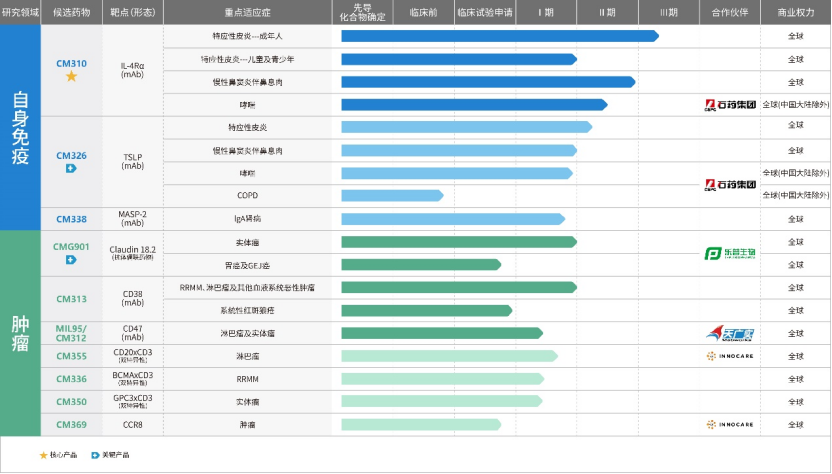Select the CM326 drug candidate label
Image resolution: width=832 pixels, height=474 pixels.
tap(71, 156)
